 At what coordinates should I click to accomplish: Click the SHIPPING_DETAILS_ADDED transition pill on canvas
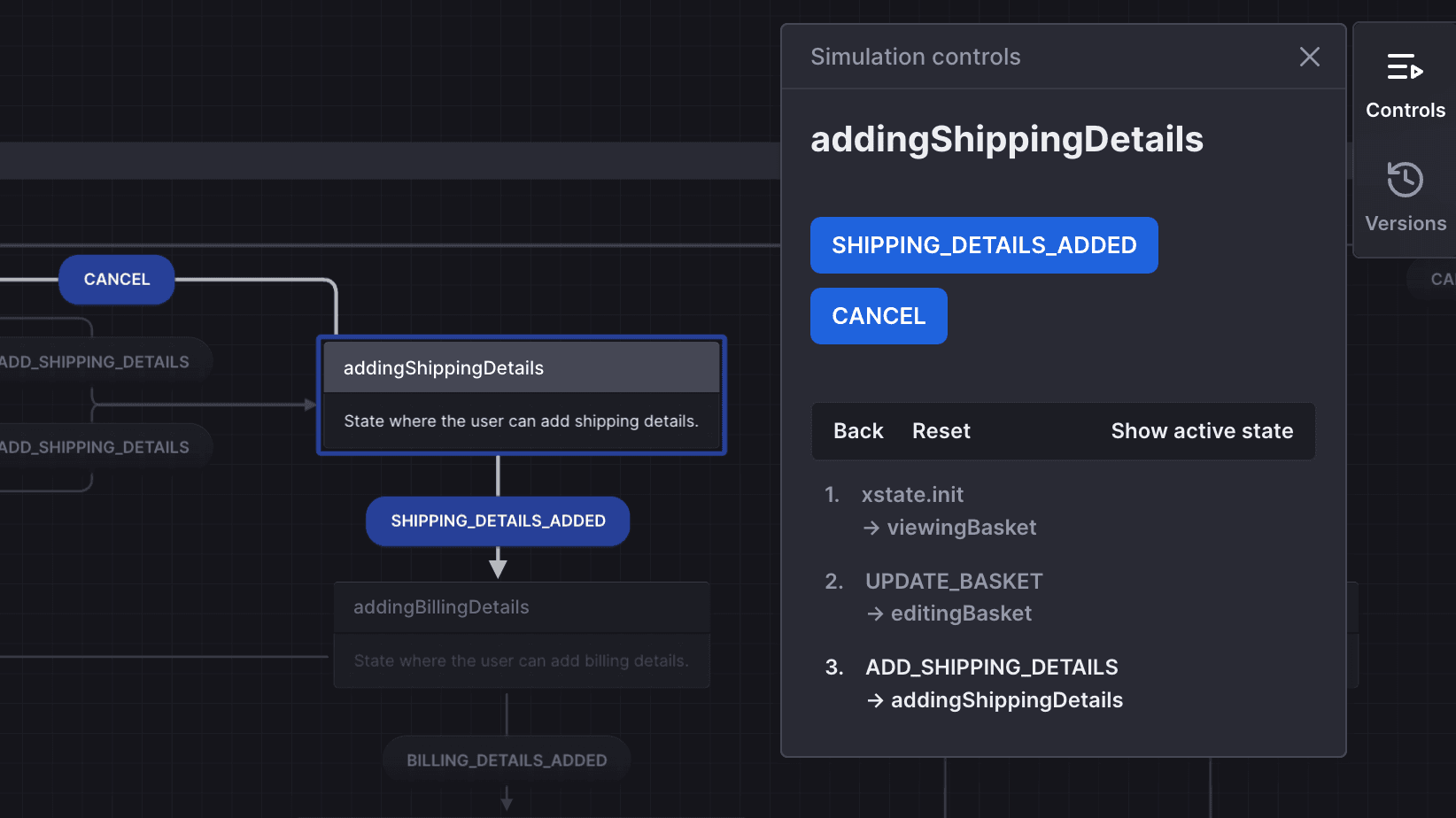tap(497, 521)
